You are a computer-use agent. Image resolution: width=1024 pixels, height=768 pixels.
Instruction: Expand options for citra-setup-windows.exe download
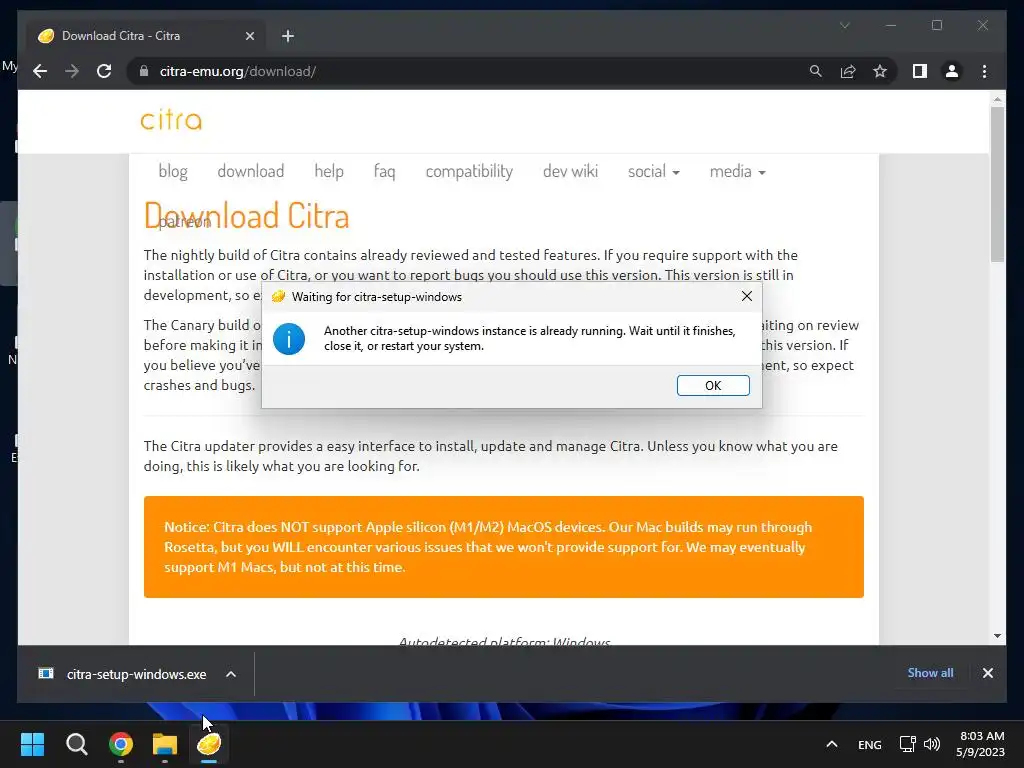pyautogui.click(x=231, y=674)
